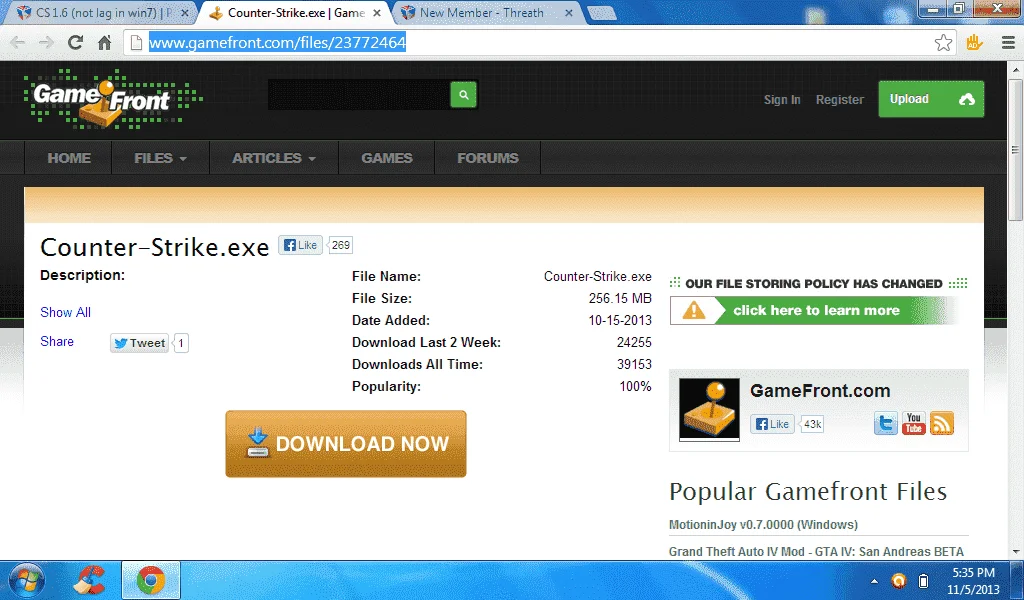The image size is (1024, 600).
Task: Click the green search magnifier button
Action: pos(464,95)
